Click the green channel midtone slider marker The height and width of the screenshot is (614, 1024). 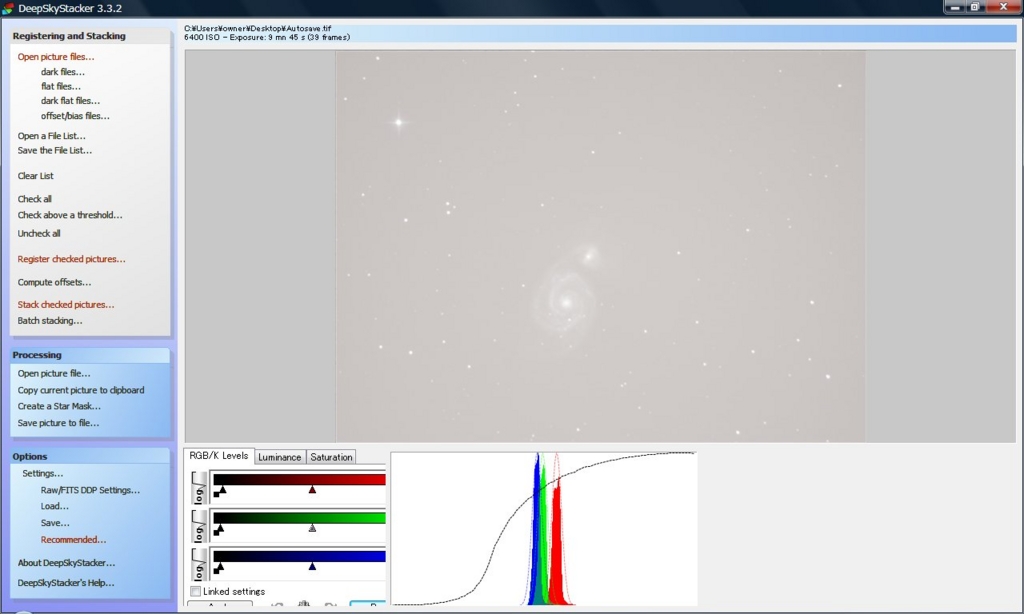point(312,528)
